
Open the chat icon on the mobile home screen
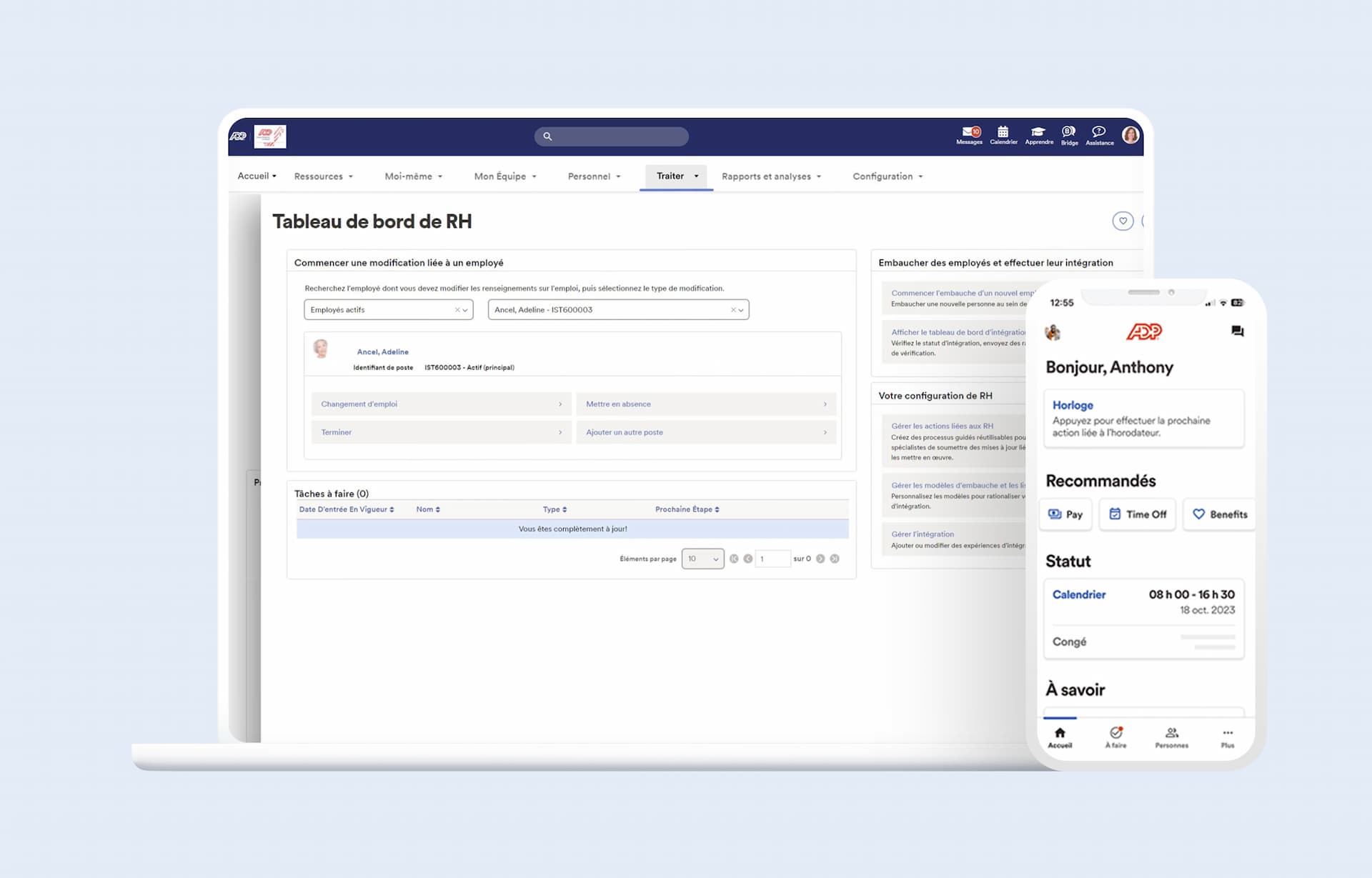pyautogui.click(x=1238, y=331)
